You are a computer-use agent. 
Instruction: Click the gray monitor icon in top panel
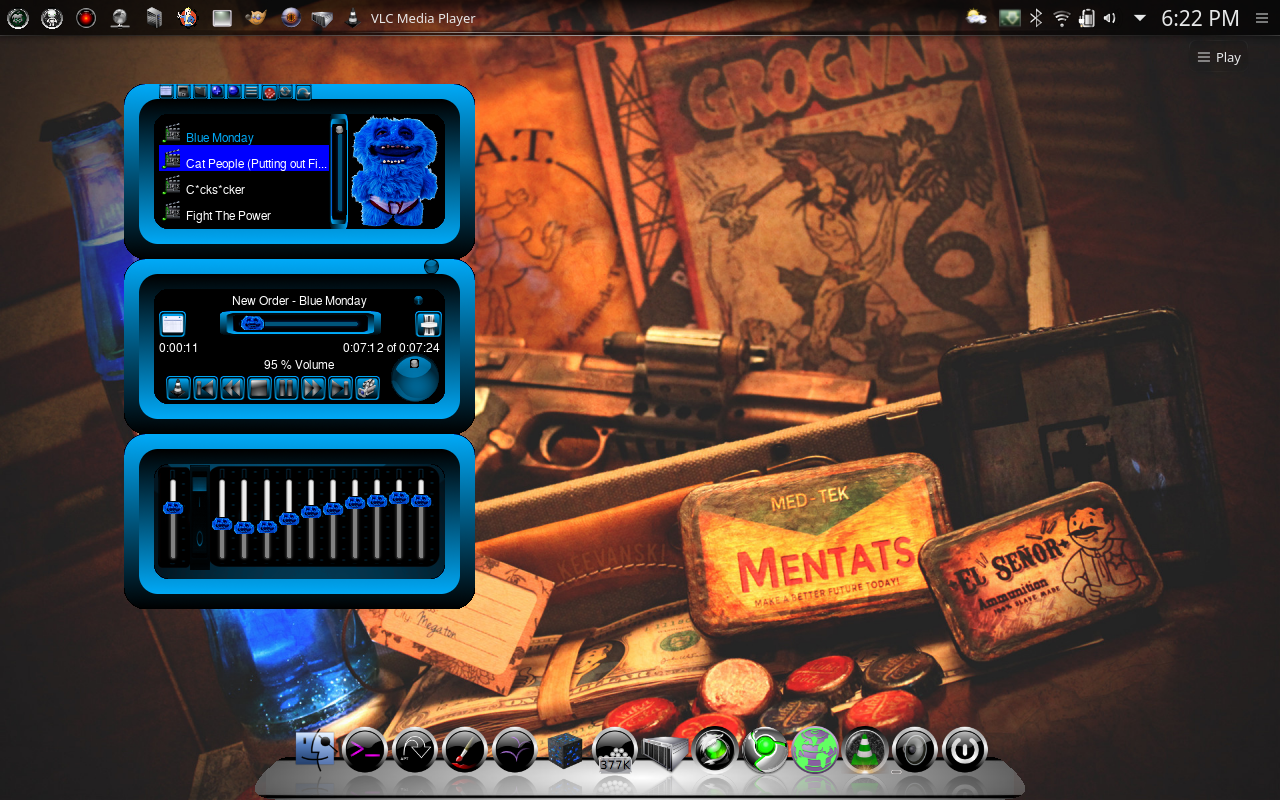click(x=222, y=18)
